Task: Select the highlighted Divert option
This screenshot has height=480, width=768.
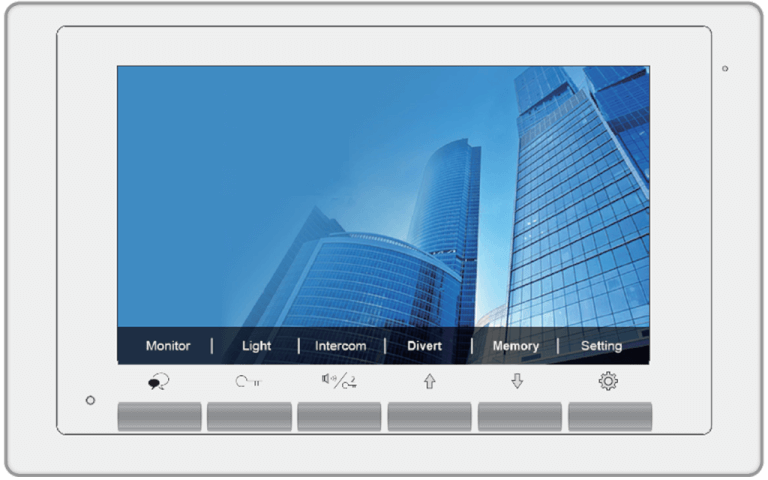Action: pos(424,346)
